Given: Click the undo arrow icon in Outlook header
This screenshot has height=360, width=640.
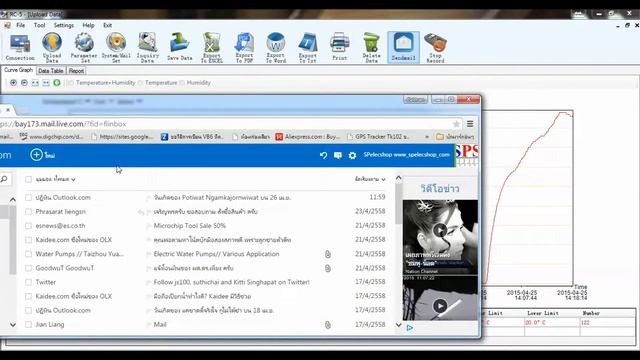Looking at the screenshot, I should 323,155.
